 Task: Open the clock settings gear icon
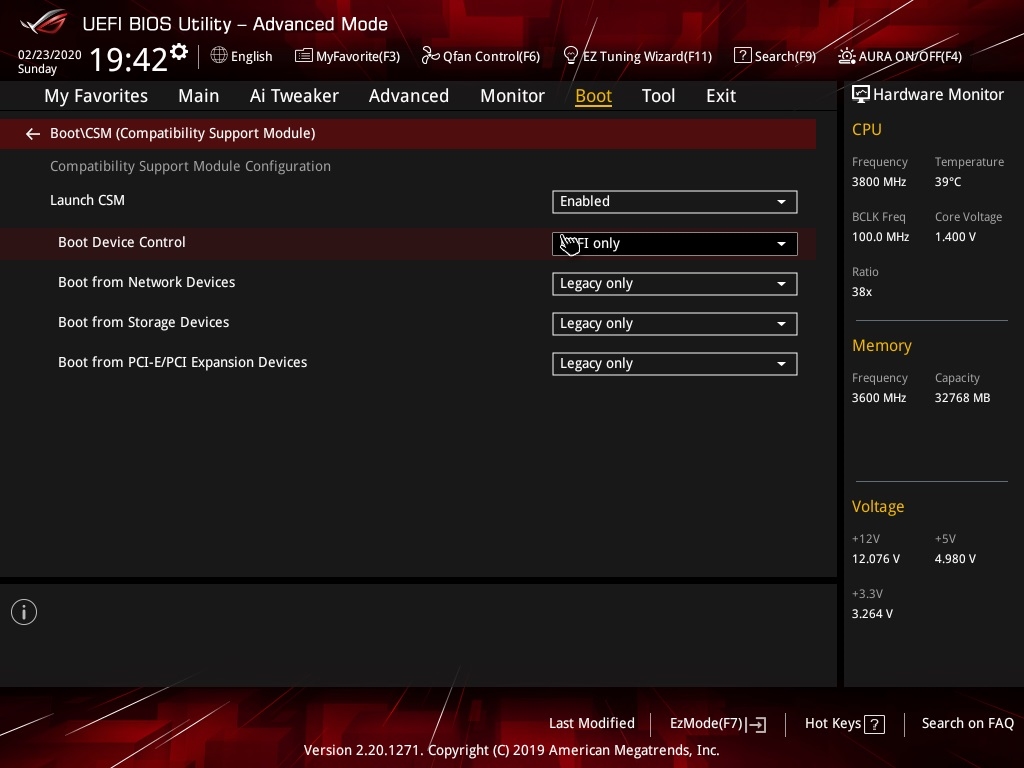(x=179, y=51)
